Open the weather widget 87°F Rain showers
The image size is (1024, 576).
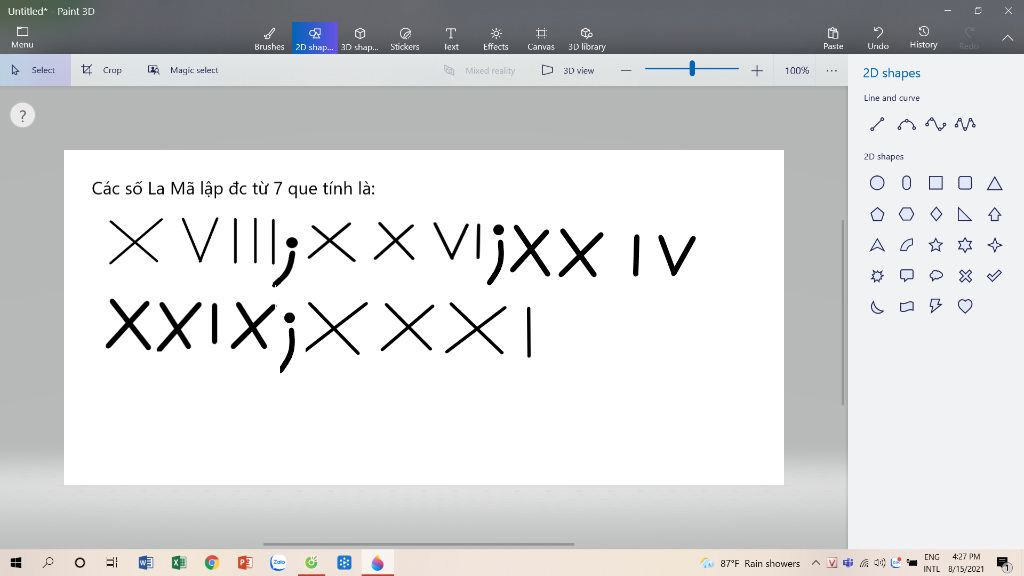pos(750,563)
